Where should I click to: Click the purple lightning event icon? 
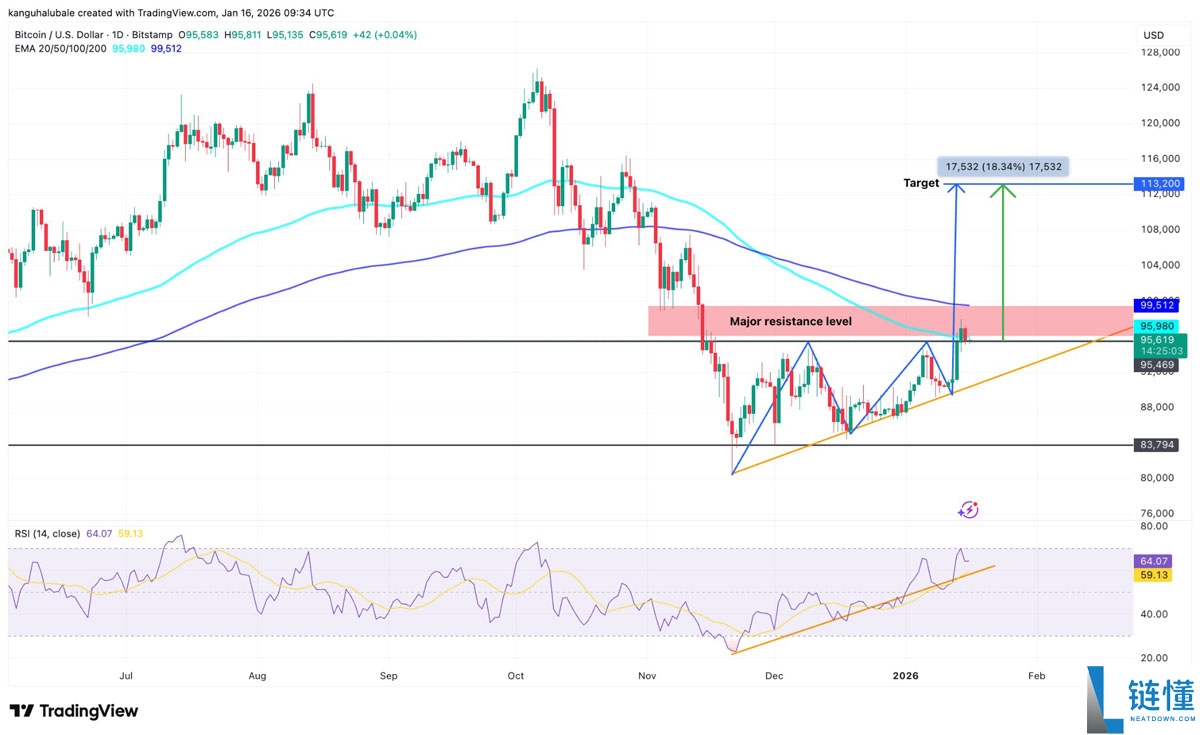click(x=968, y=510)
